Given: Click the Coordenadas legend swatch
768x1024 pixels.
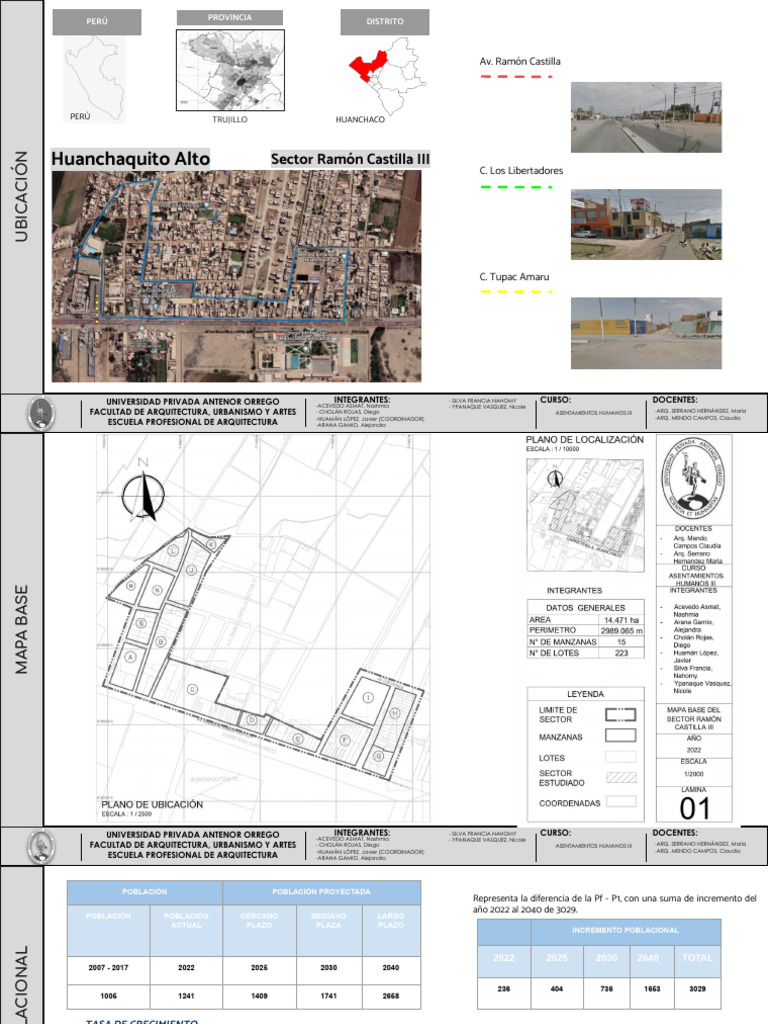Looking at the screenshot, I should 620,801.
